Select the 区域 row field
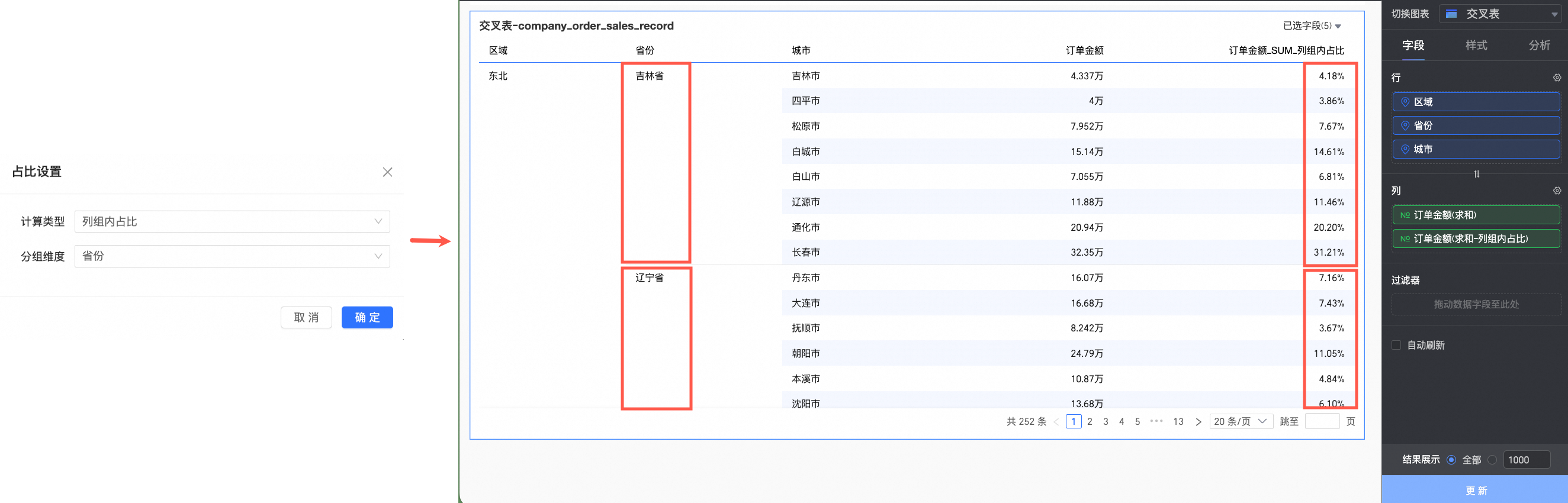Image resolution: width=1568 pixels, height=503 pixels. [1476, 102]
